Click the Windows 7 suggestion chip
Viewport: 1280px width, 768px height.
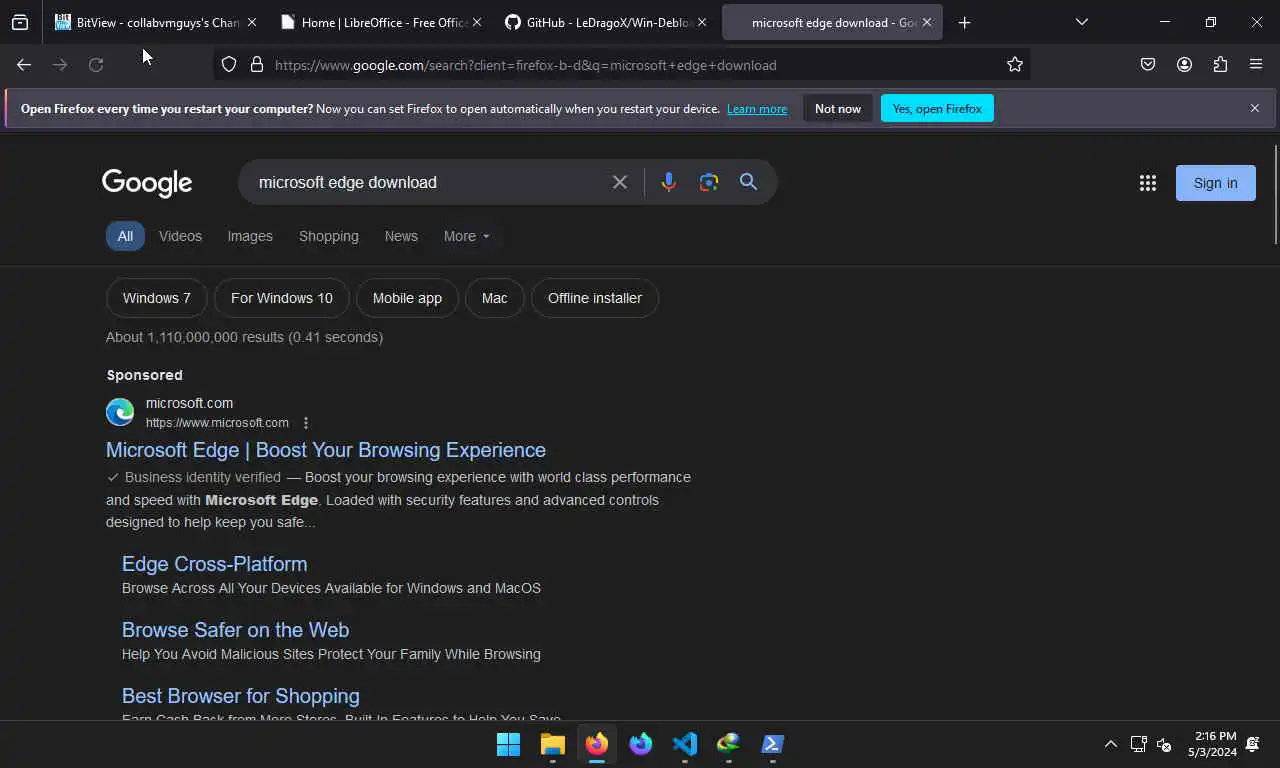pos(157,298)
